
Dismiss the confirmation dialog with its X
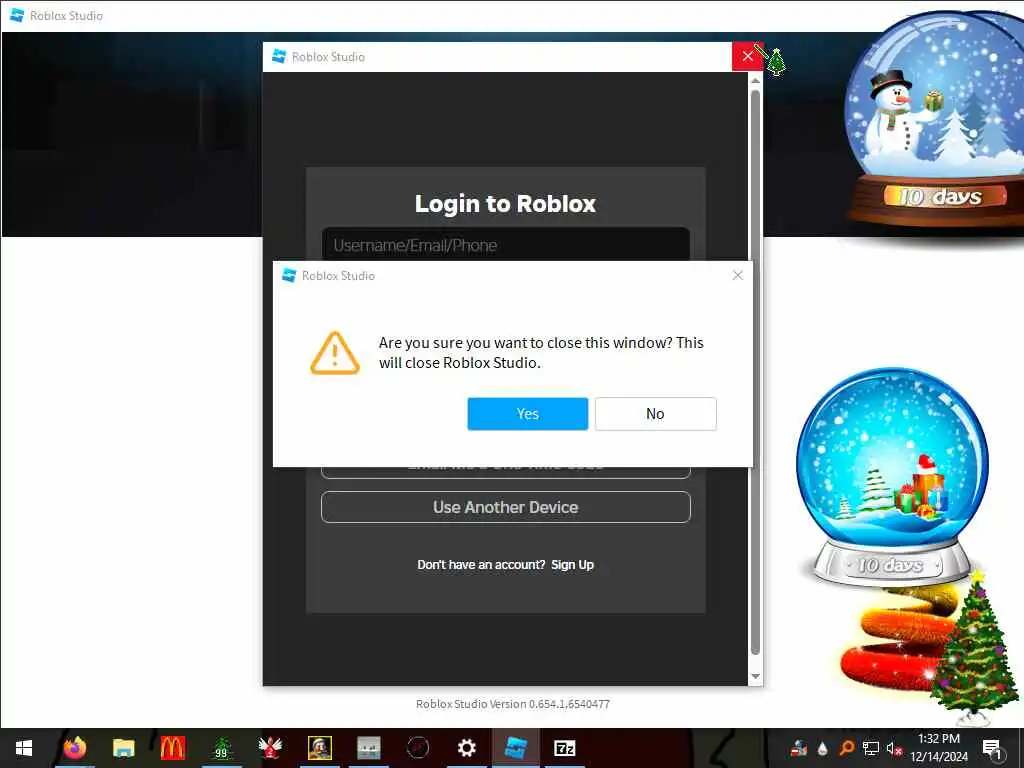click(737, 276)
